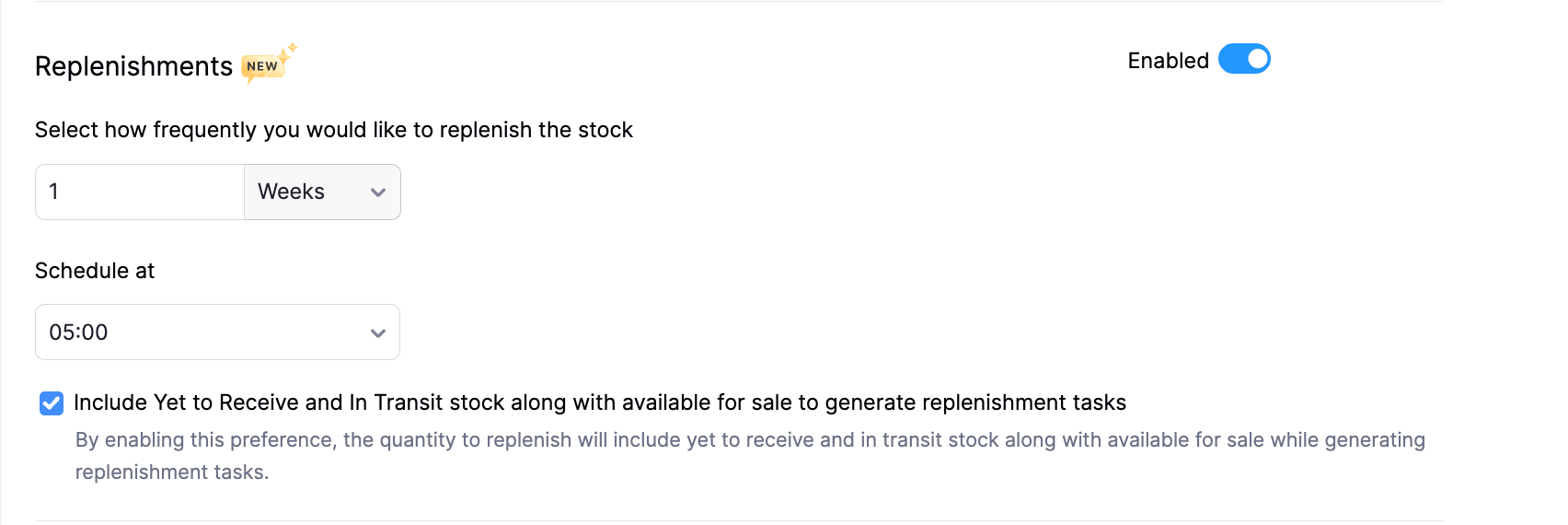Click the "Enabled" label text

[1168, 61]
